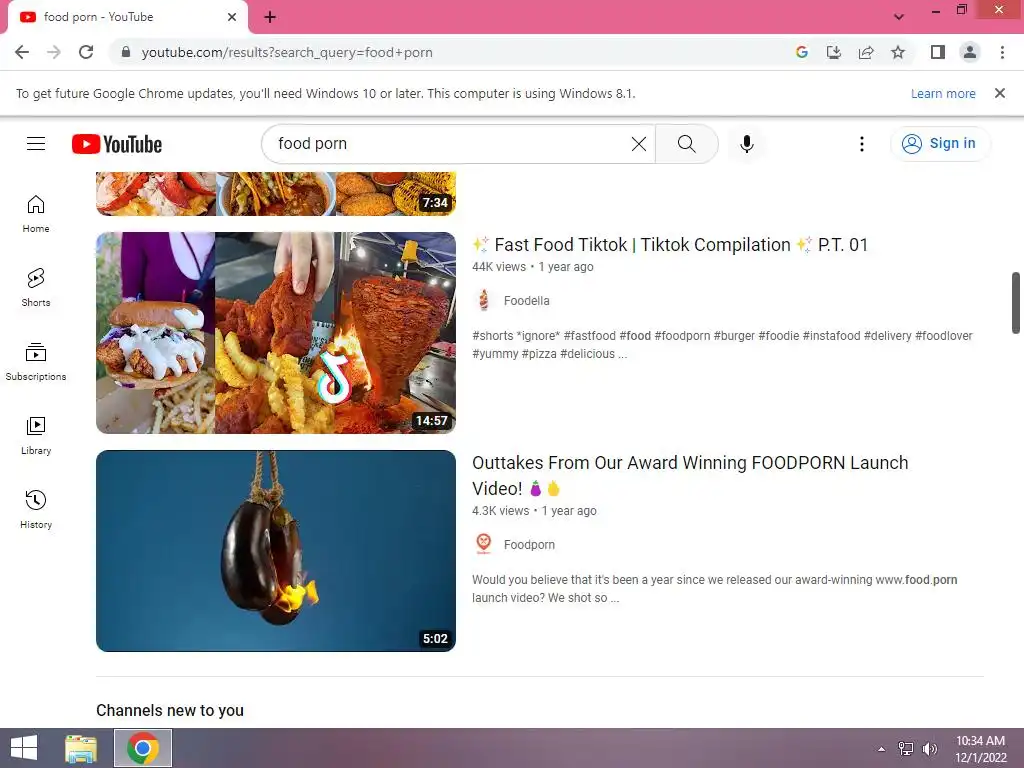Dismiss the Chrome update notification bar

[1000, 93]
